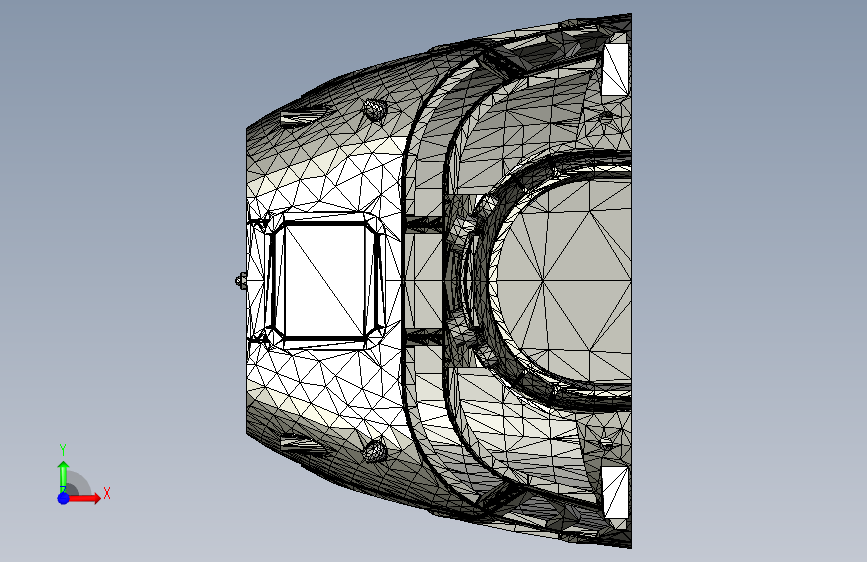Click the red X axis arrow on triad
The width and height of the screenshot is (867, 562).
coord(84,498)
